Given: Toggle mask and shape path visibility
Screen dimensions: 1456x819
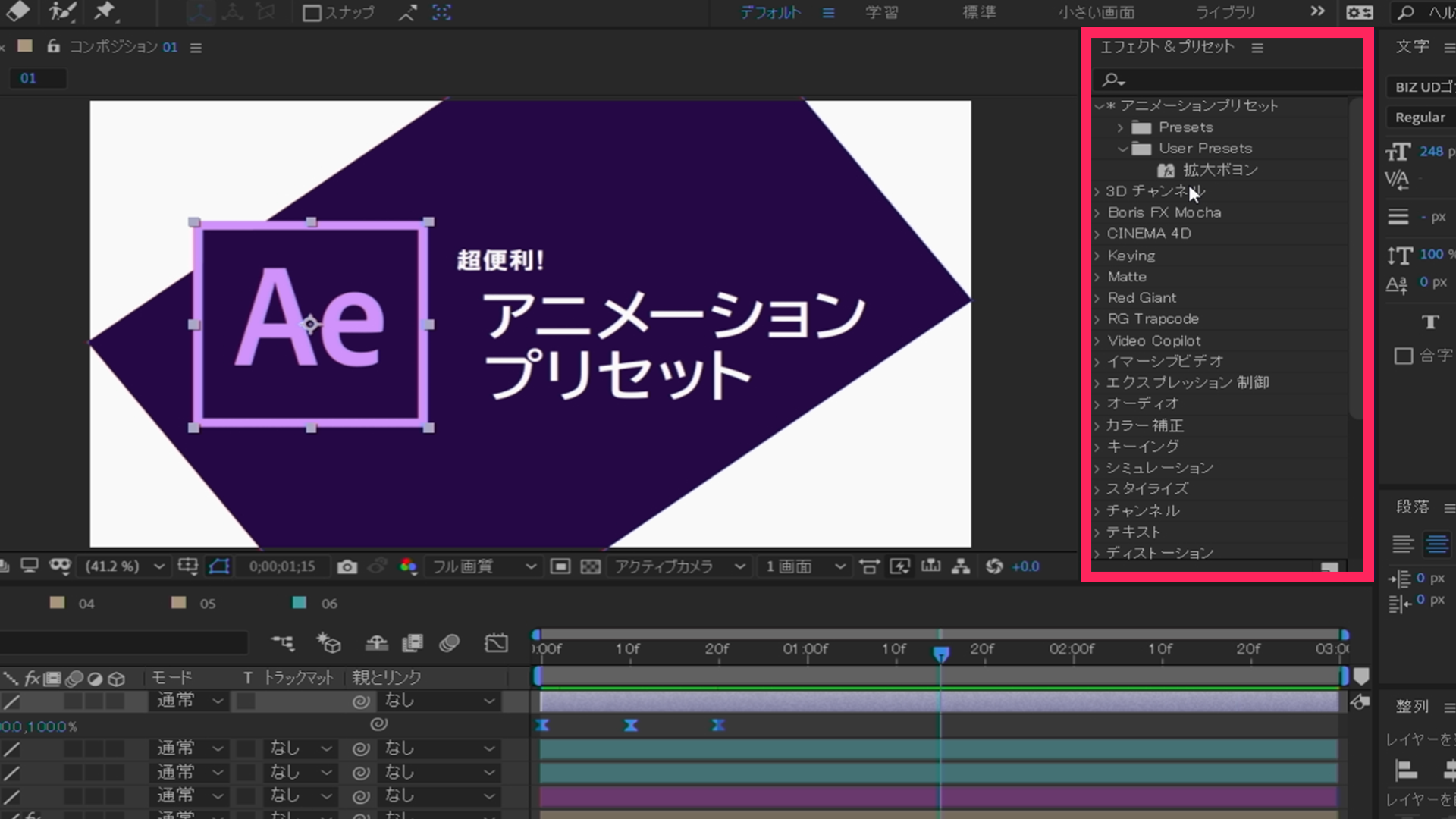Looking at the screenshot, I should coord(219,566).
